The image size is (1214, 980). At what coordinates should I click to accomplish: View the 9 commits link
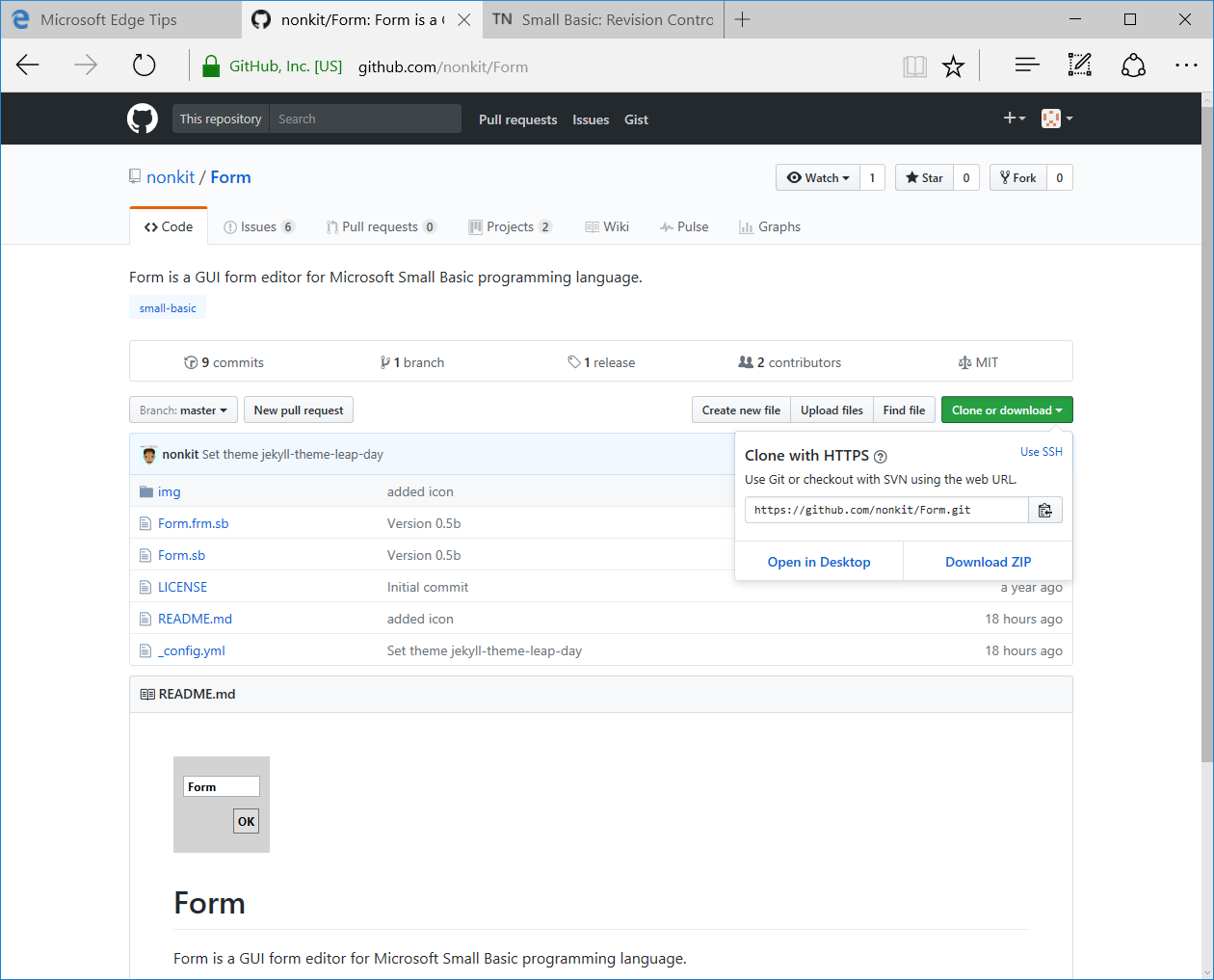click(x=224, y=362)
